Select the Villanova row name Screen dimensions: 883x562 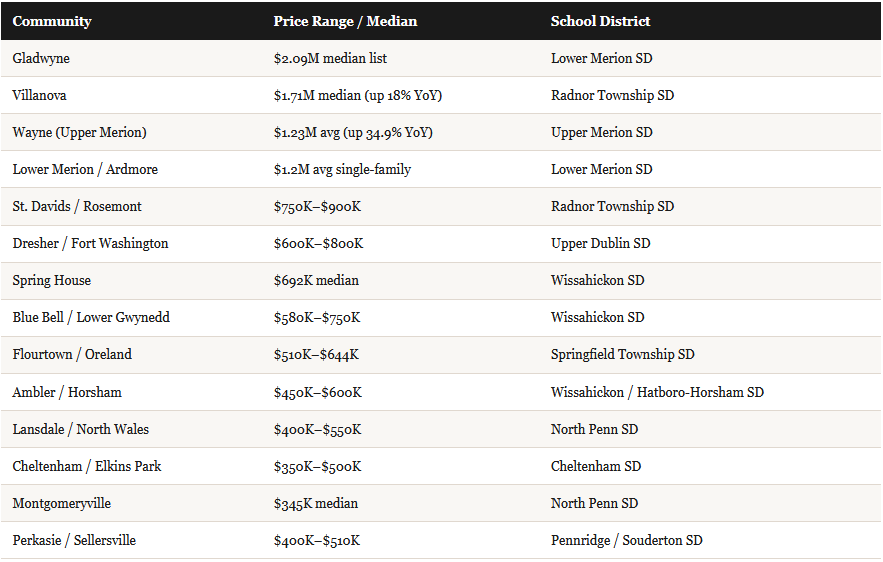(x=39, y=95)
